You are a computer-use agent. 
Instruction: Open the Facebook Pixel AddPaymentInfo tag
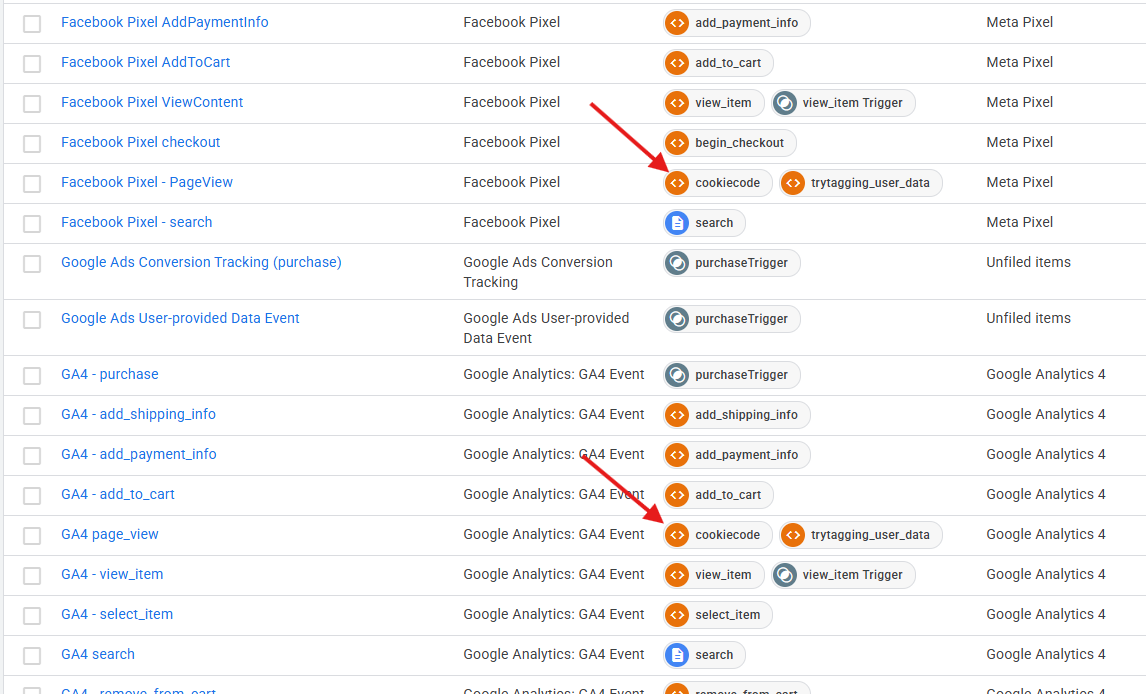click(164, 22)
